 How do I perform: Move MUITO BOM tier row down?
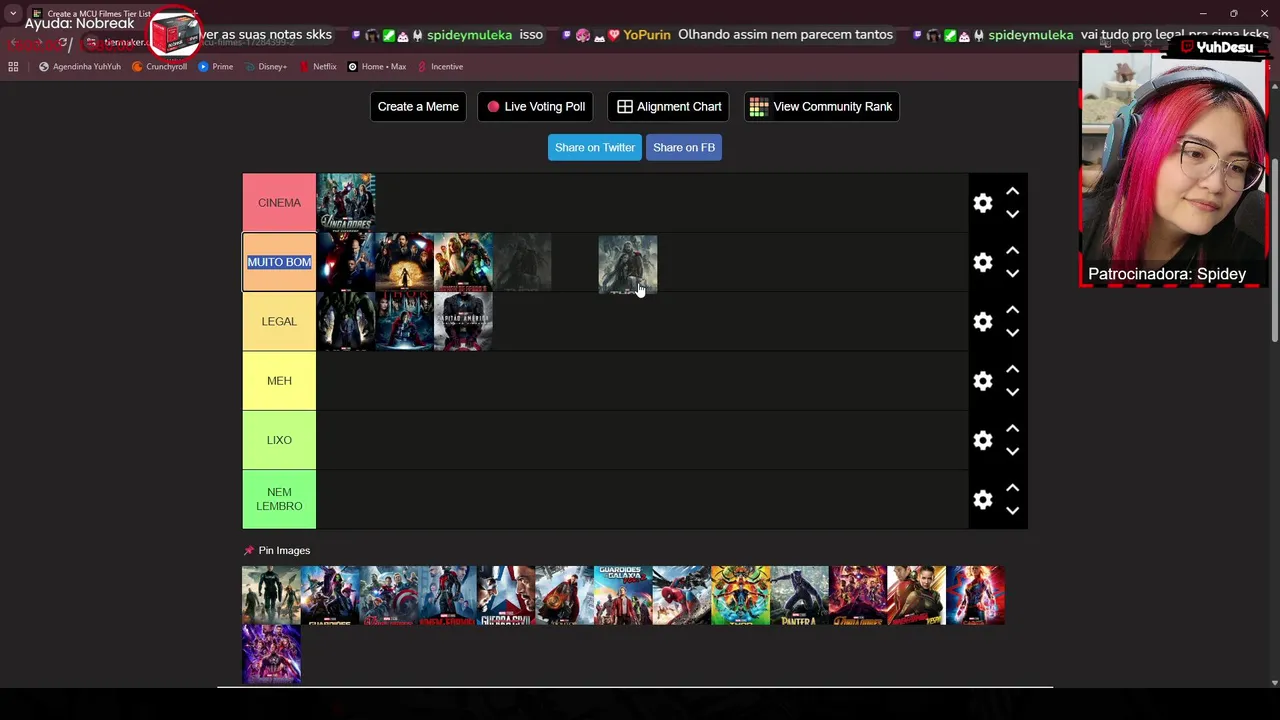[x=1012, y=273]
